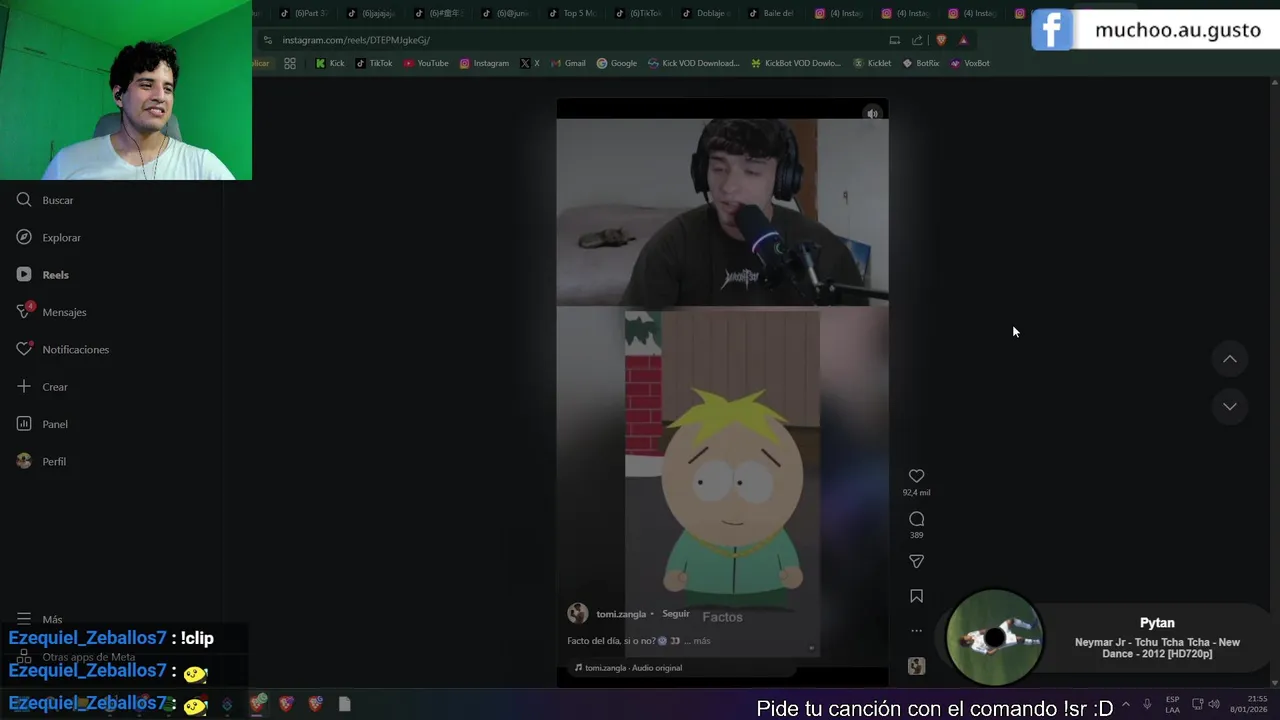
Task: Select Reels in the sidebar
Action: 43,274
